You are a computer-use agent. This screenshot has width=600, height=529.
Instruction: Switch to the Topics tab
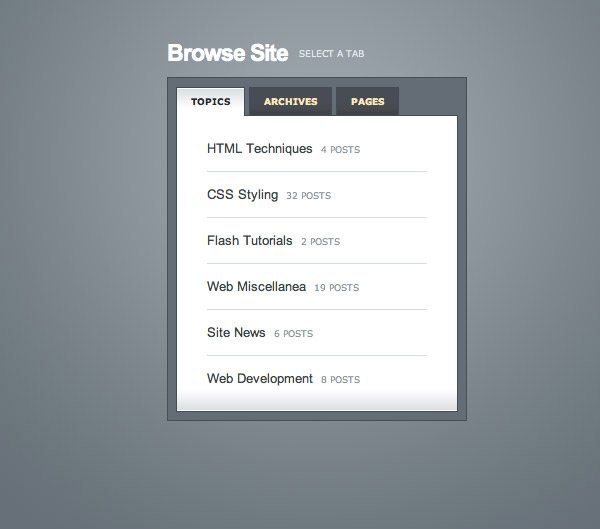click(210, 101)
